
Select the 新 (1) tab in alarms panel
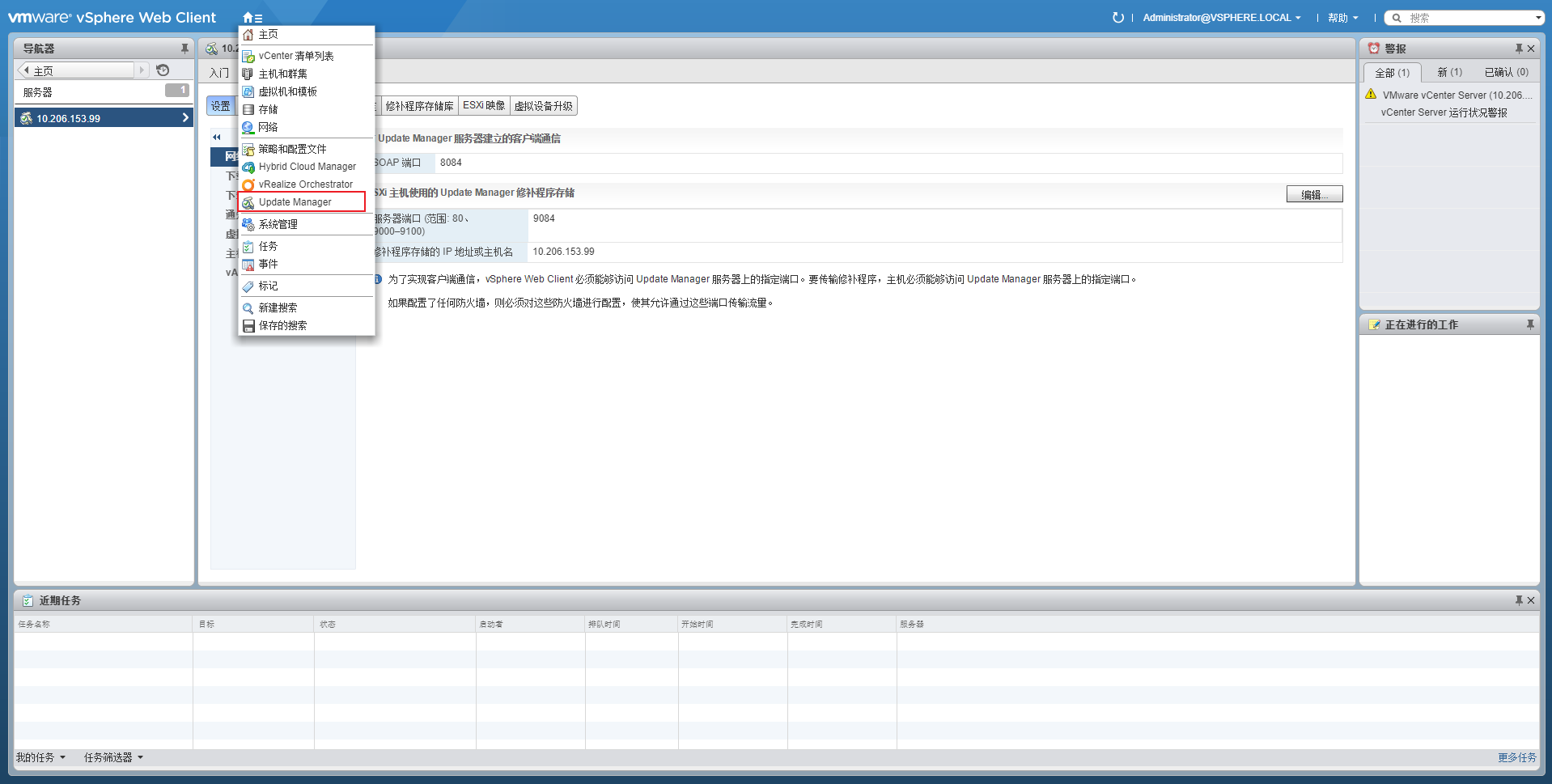pos(1449,72)
